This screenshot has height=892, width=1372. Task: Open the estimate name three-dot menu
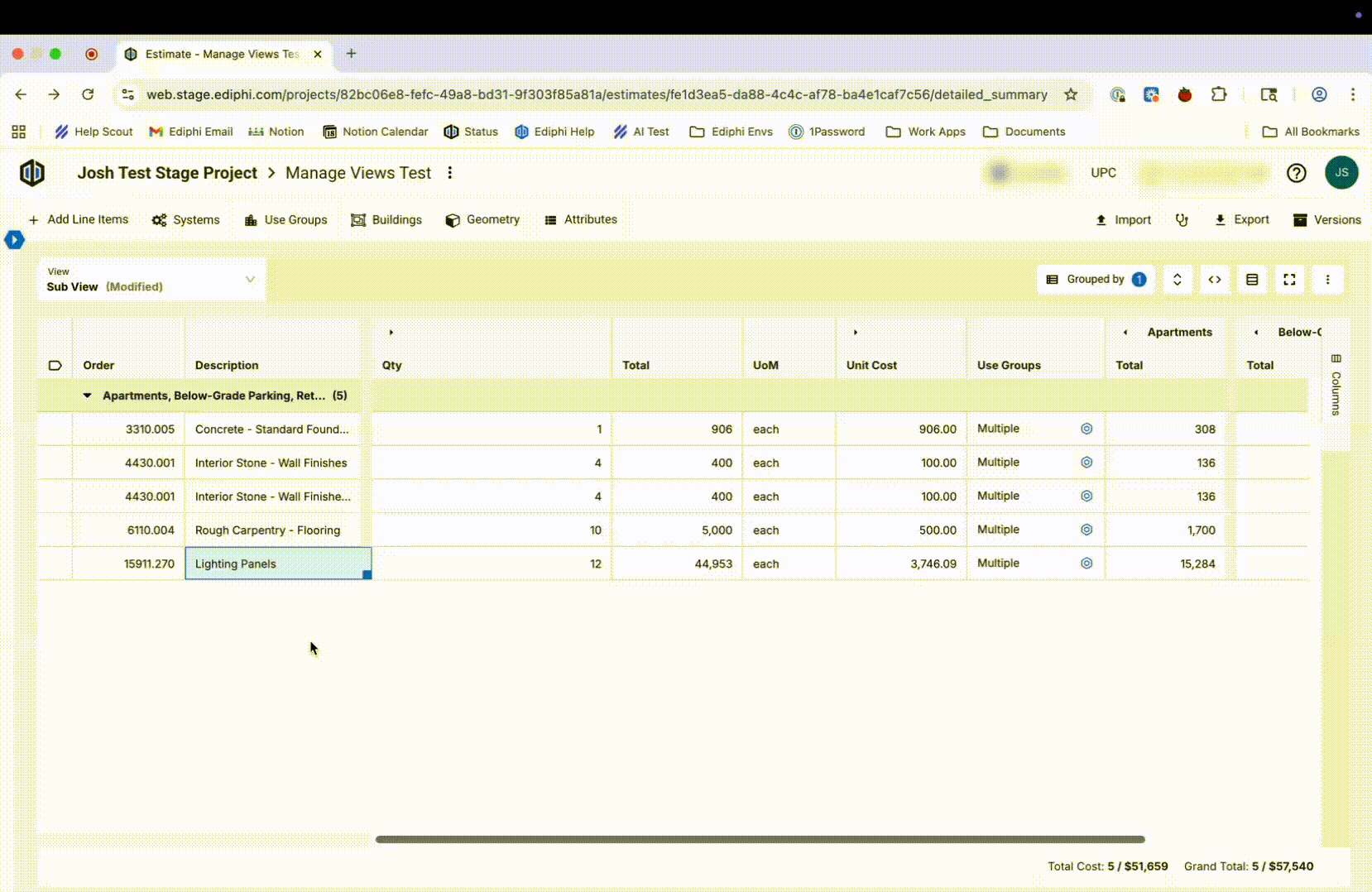[x=450, y=173]
